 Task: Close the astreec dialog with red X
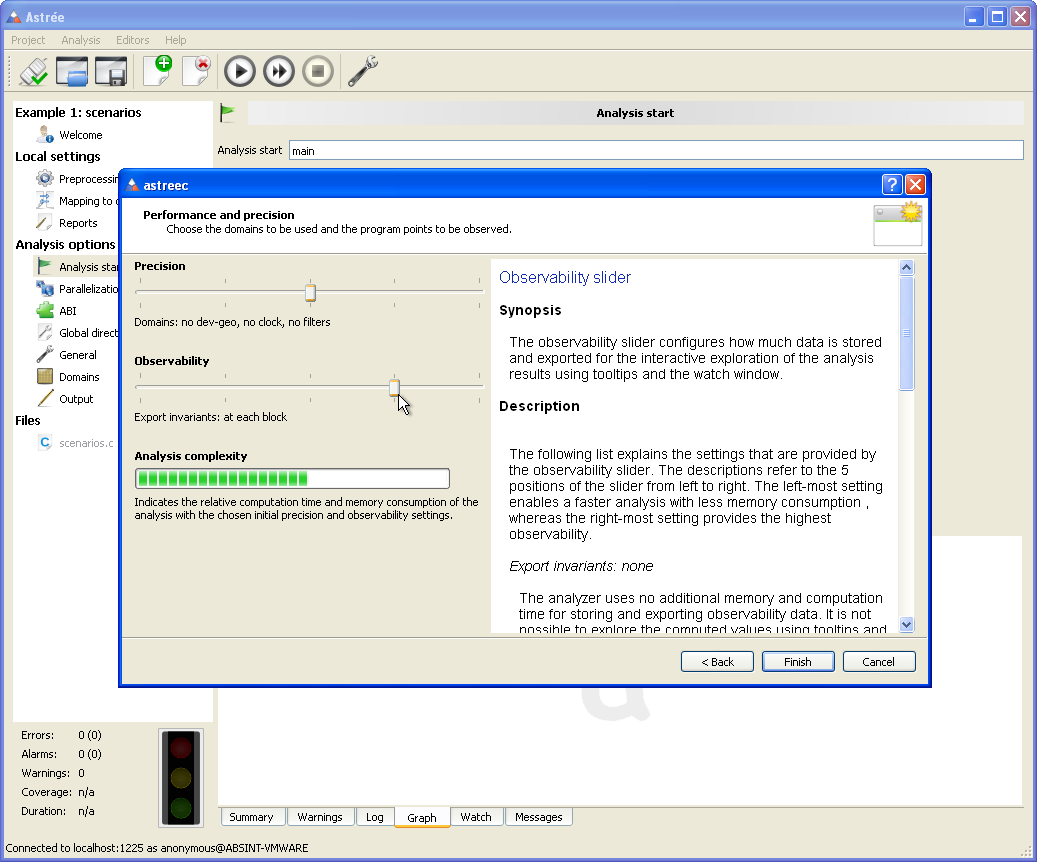(915, 185)
